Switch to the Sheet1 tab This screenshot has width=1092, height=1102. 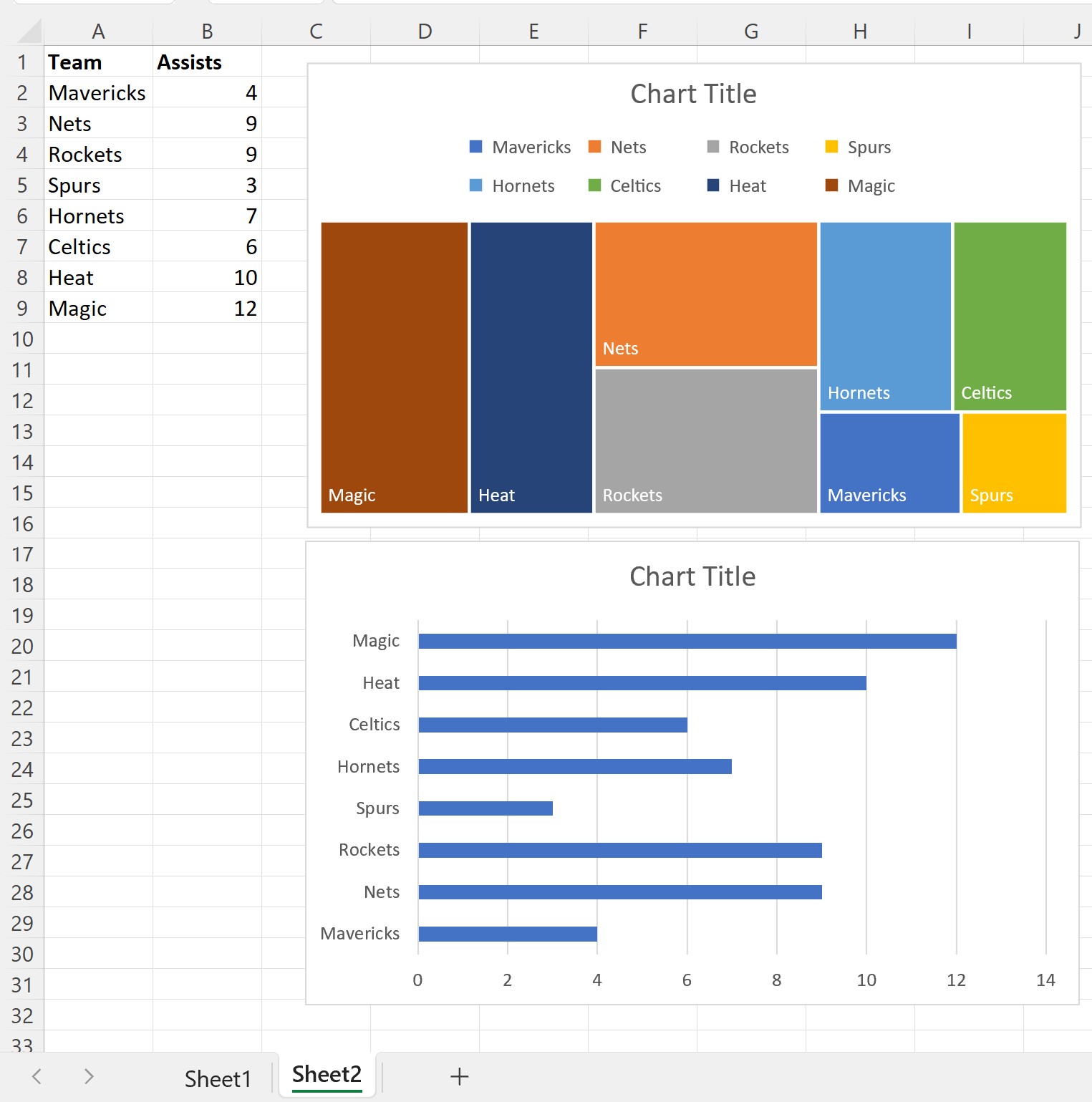coord(217,1076)
